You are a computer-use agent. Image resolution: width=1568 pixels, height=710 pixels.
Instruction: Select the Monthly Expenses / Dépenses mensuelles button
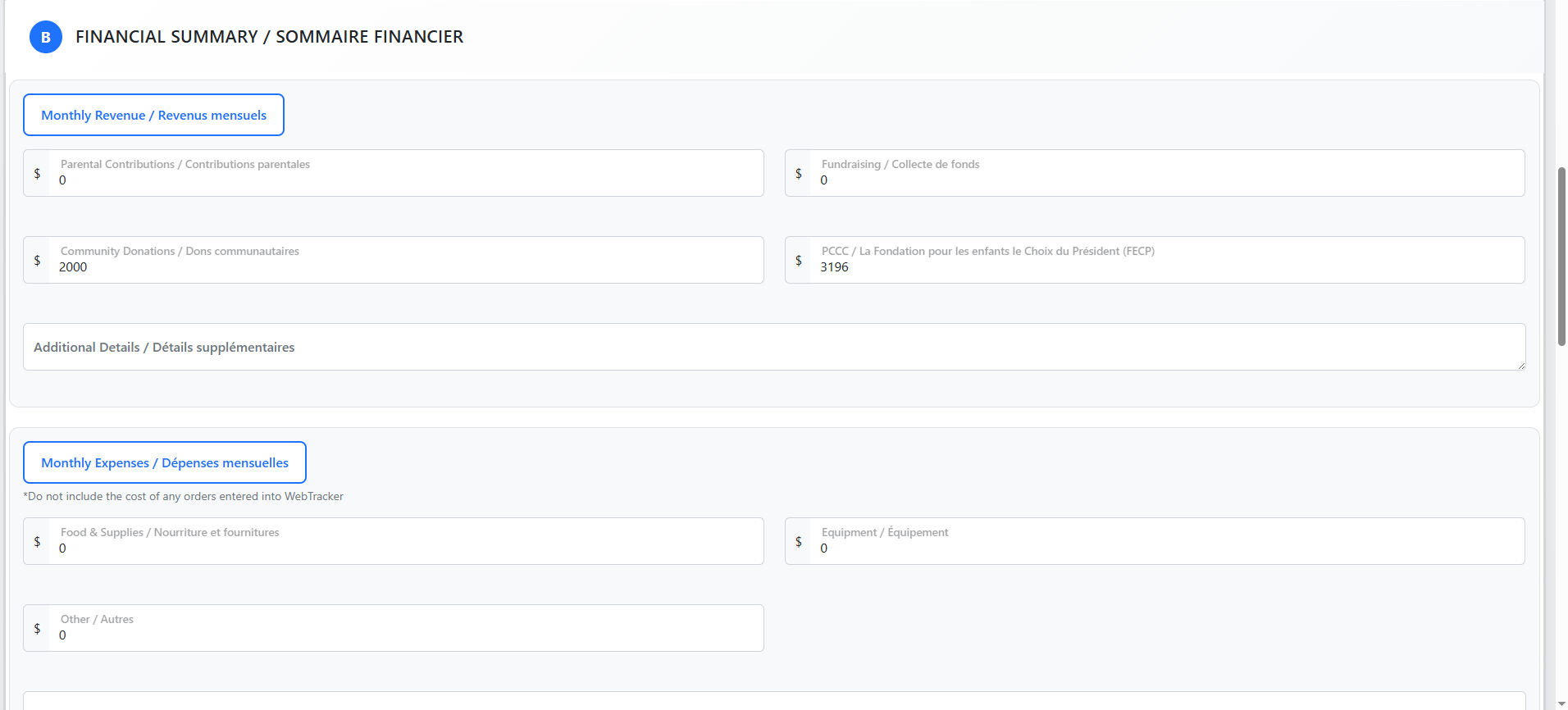point(165,462)
